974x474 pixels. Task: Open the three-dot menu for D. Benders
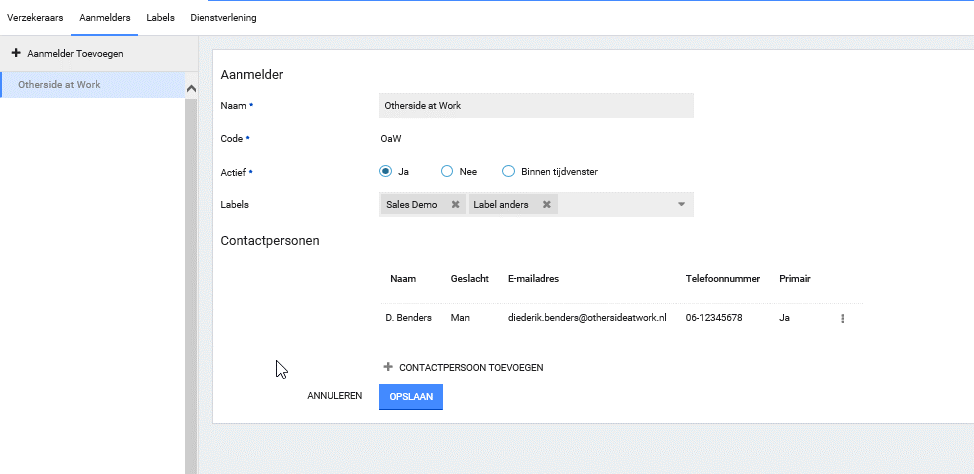(842, 318)
